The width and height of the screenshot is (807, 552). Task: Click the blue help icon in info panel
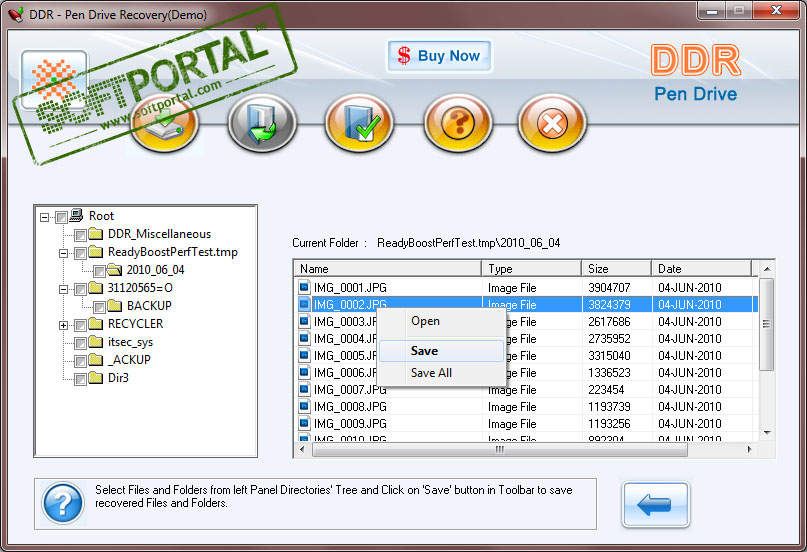coord(63,504)
